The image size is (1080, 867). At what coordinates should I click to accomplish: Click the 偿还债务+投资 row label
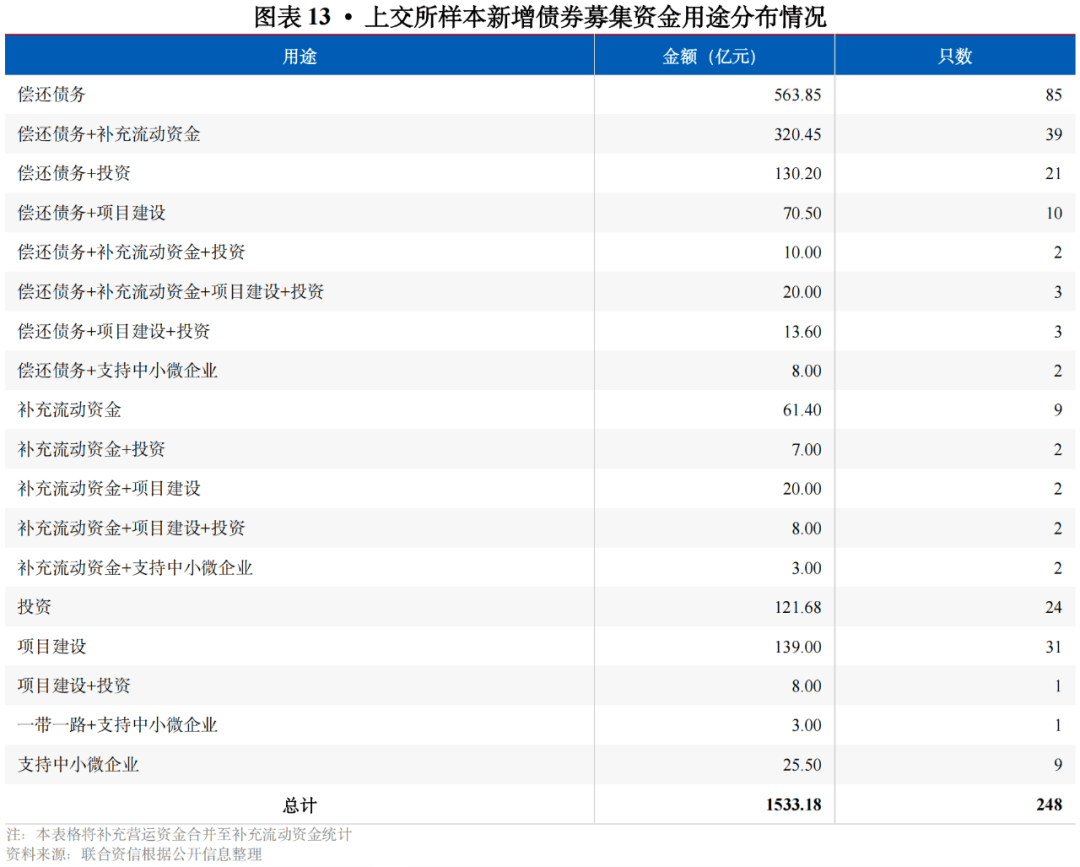(x=74, y=174)
